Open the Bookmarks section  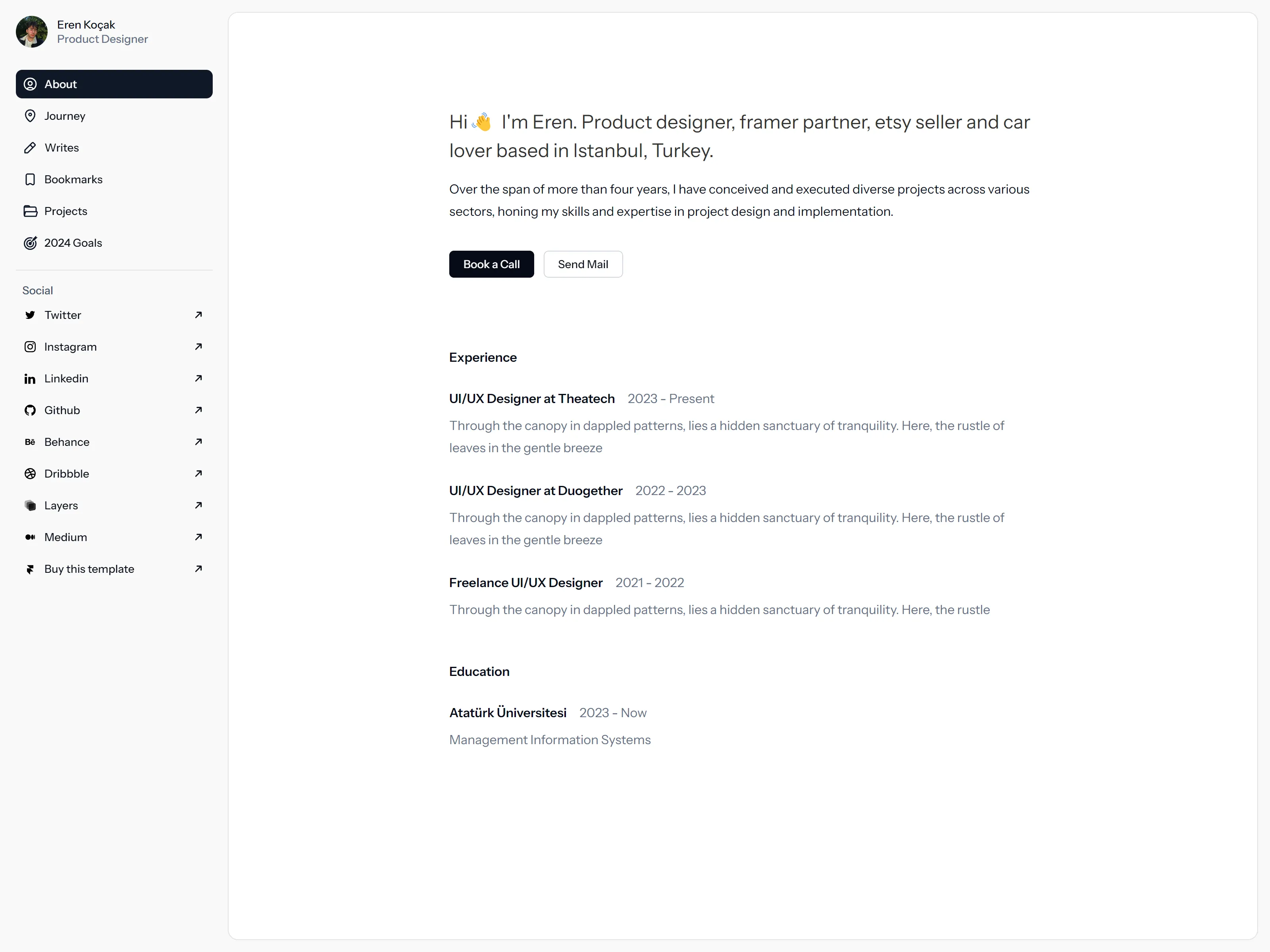point(114,180)
